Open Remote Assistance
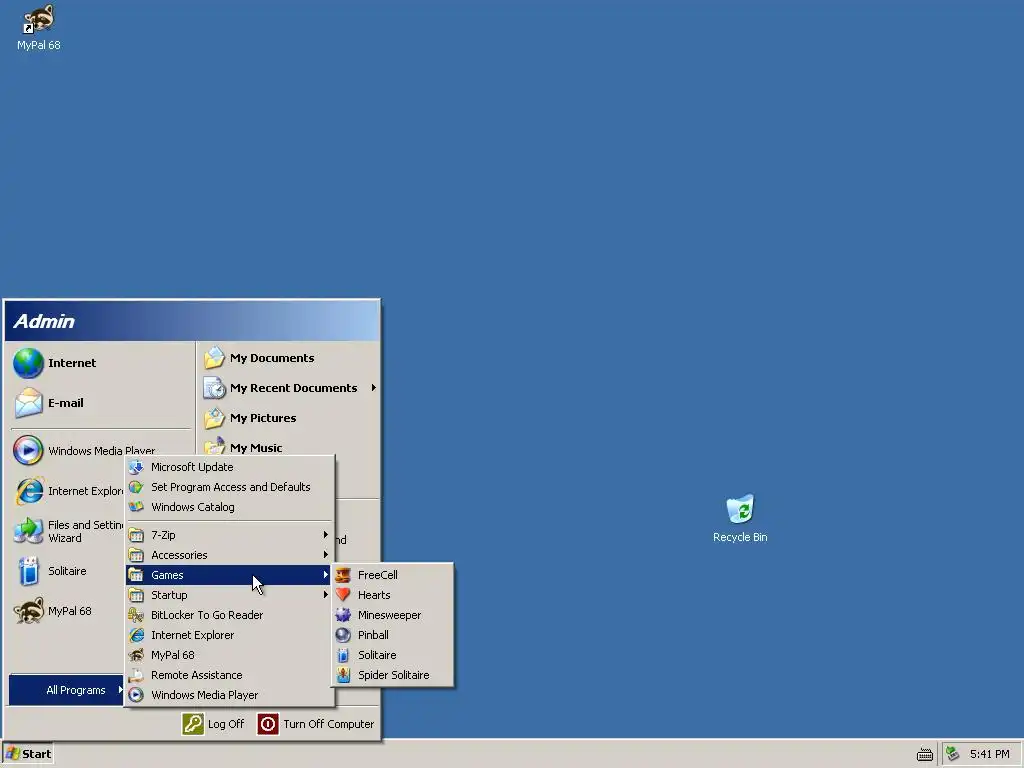 [229, 675]
